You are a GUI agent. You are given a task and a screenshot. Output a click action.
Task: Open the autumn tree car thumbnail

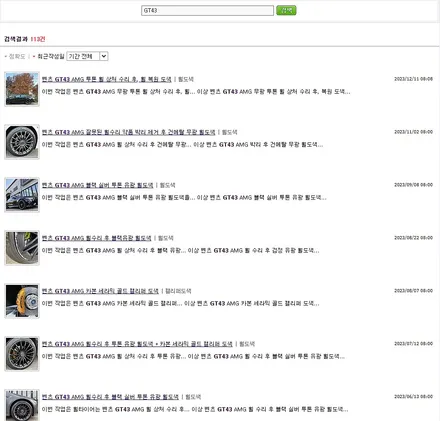(22, 89)
